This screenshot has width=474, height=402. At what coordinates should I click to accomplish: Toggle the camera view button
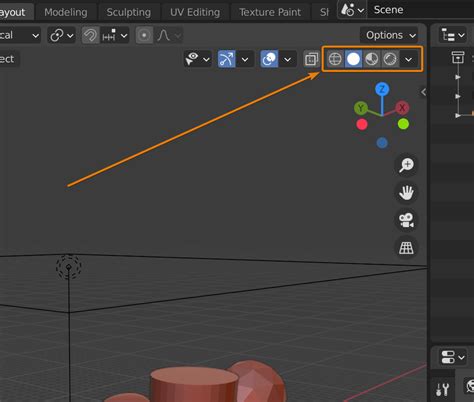coord(406,220)
